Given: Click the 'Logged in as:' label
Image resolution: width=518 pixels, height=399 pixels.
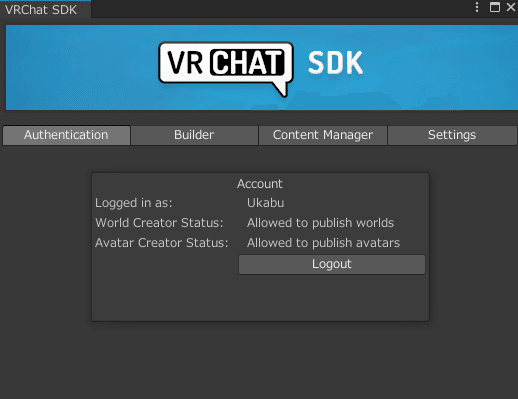Looking at the screenshot, I should pos(134,203).
